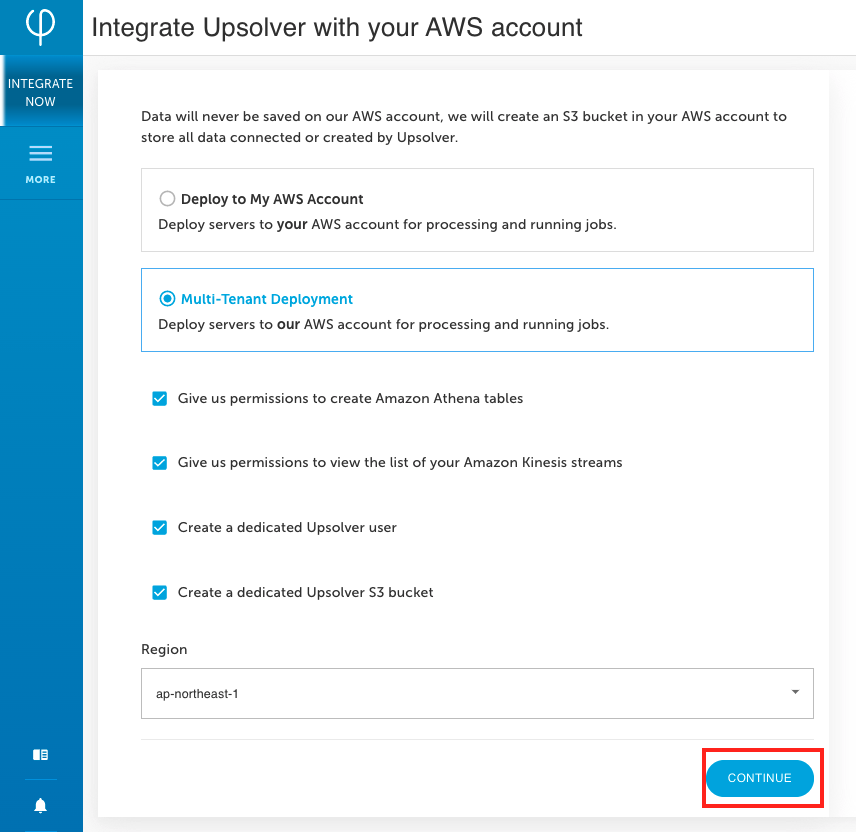Toggle Amazon Athena tables permission checkbox

click(159, 399)
